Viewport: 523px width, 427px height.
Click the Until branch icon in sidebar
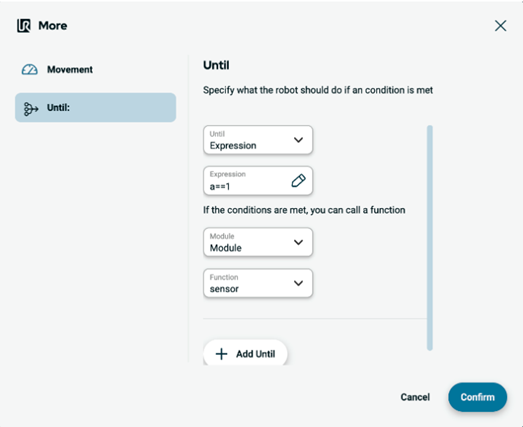[31, 109]
